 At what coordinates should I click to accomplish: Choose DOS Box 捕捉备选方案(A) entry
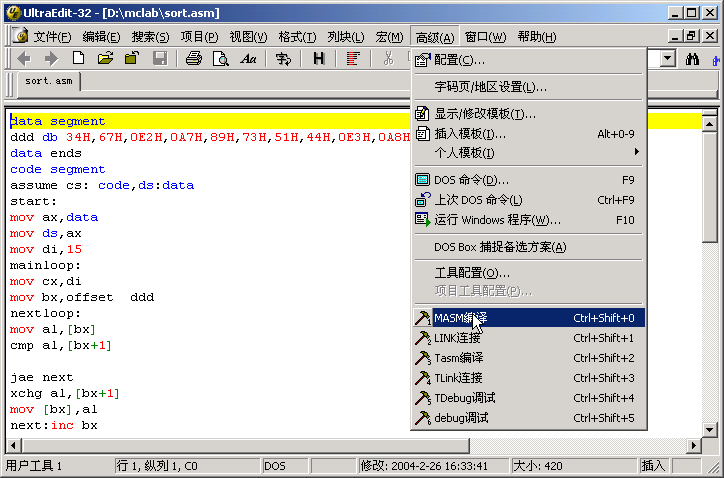[529, 247]
